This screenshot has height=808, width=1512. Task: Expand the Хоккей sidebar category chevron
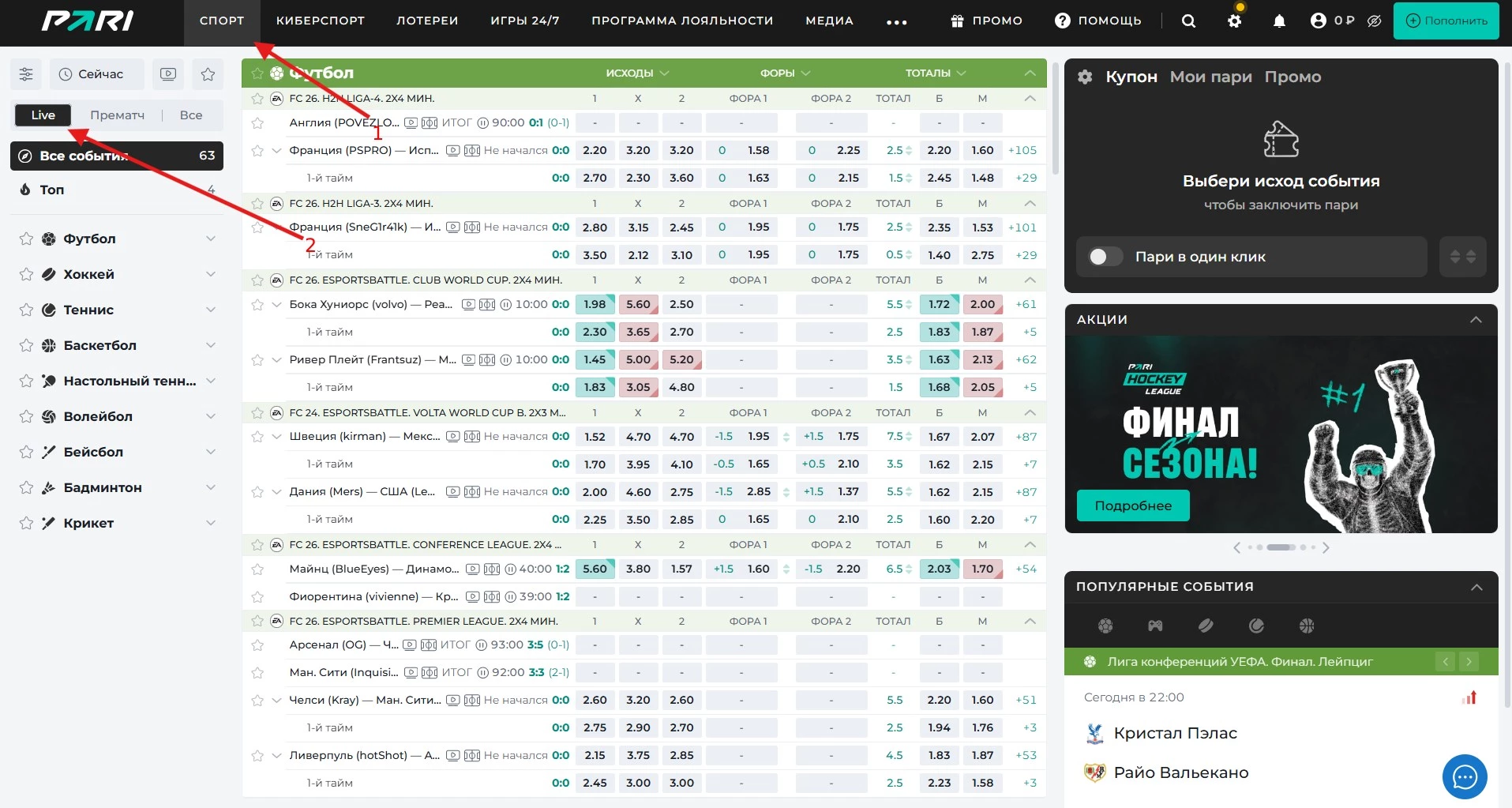click(211, 275)
